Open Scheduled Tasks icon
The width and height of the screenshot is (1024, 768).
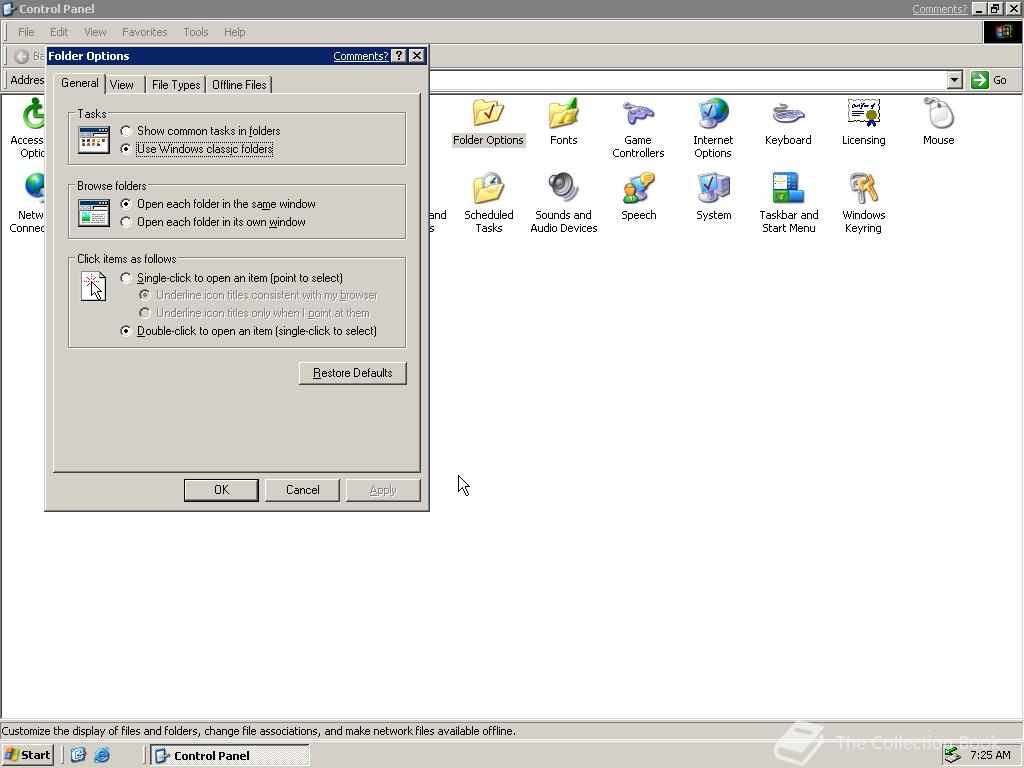pyautogui.click(x=488, y=203)
